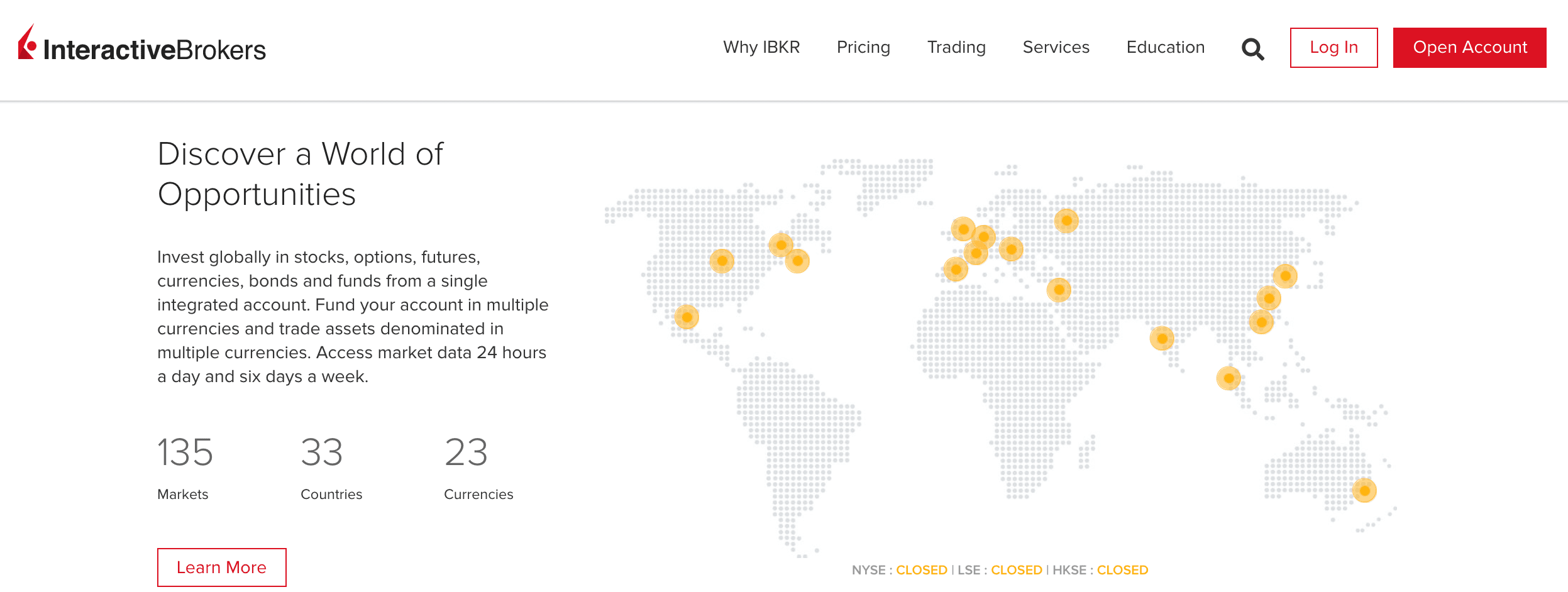The width and height of the screenshot is (1568, 592).
Task: Click the Log In button
Action: (x=1333, y=47)
